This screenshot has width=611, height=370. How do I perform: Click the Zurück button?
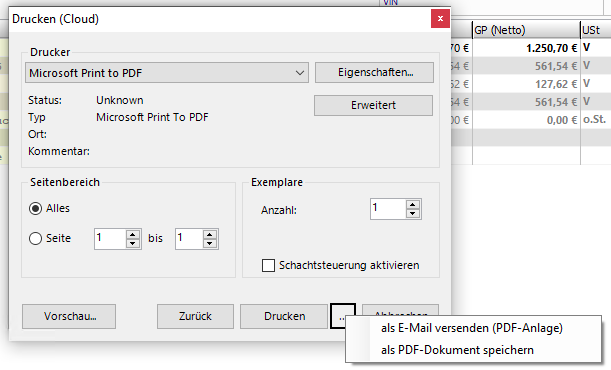195,316
